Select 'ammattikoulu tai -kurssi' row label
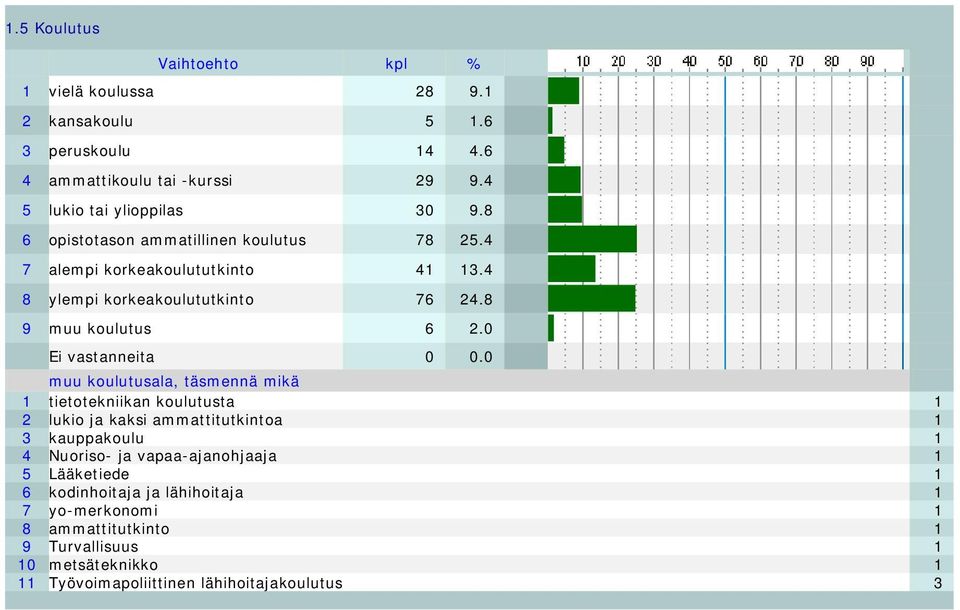 141,181
